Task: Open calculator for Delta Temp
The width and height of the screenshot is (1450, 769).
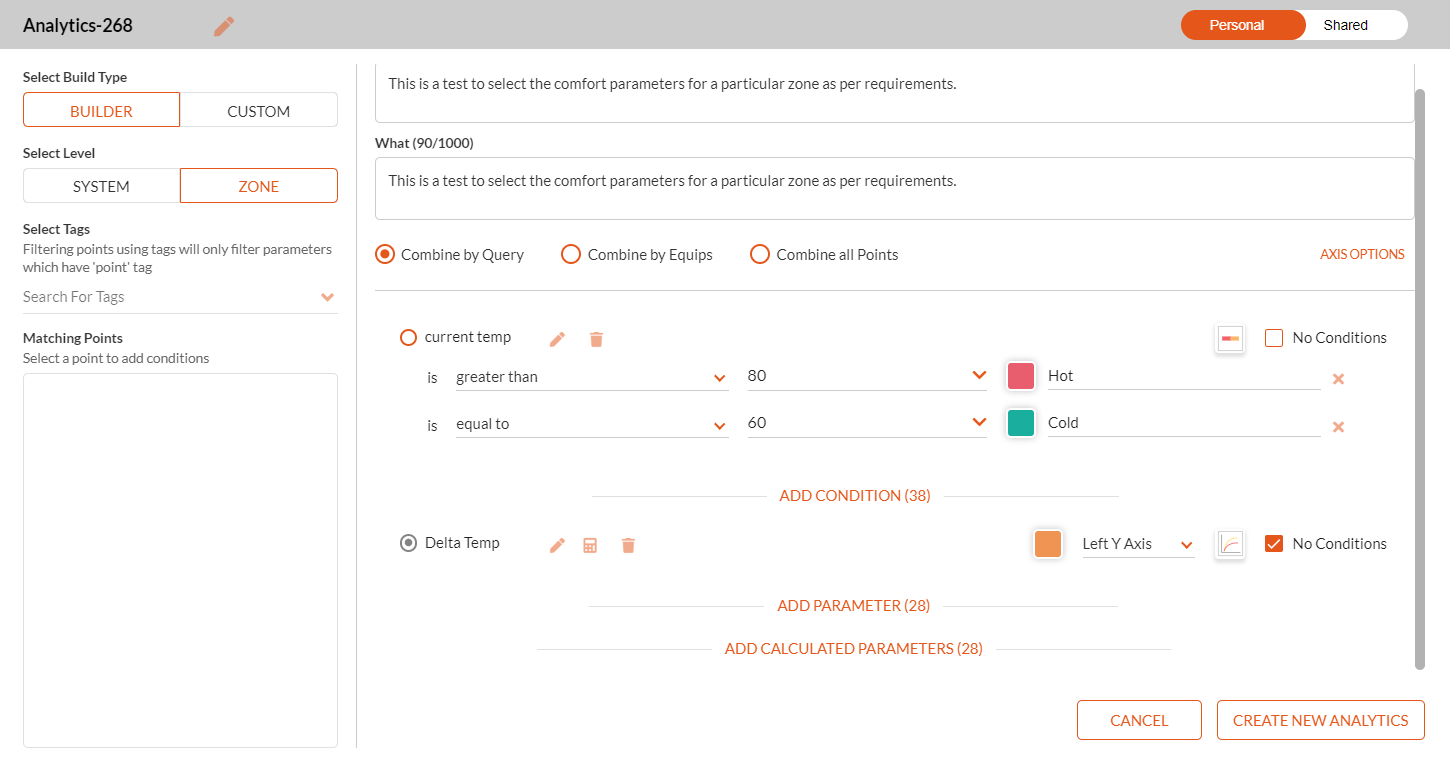Action: [590, 545]
